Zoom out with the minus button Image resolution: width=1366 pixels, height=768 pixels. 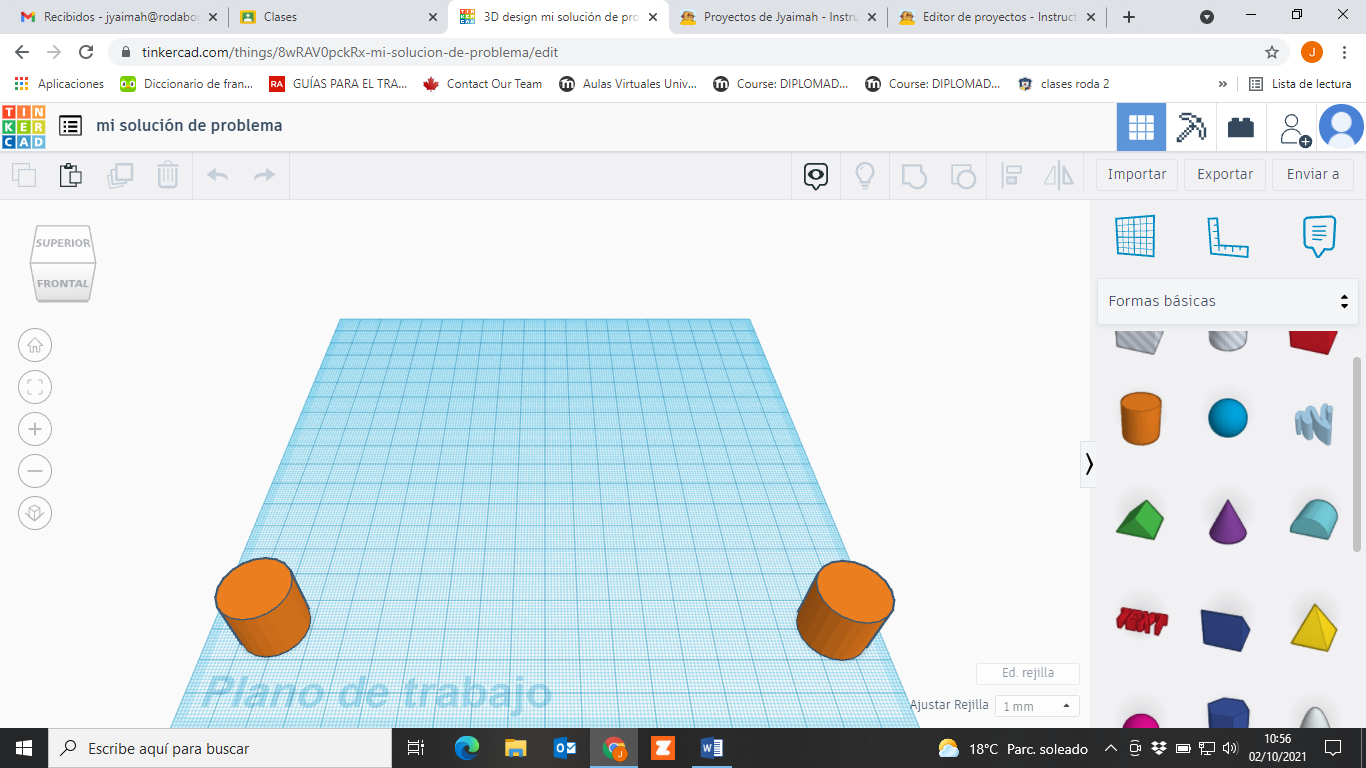pyautogui.click(x=35, y=471)
